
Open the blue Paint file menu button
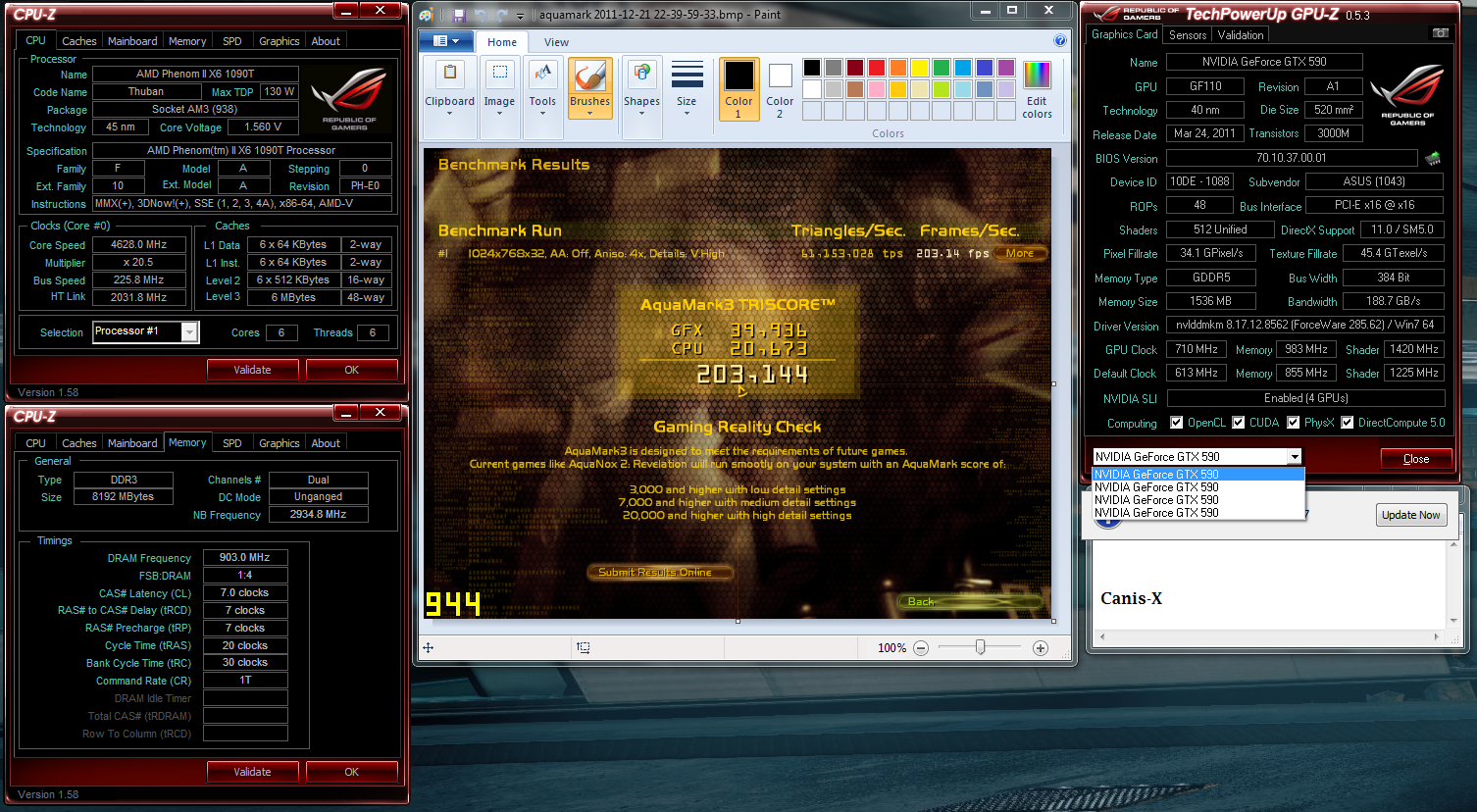click(x=446, y=41)
